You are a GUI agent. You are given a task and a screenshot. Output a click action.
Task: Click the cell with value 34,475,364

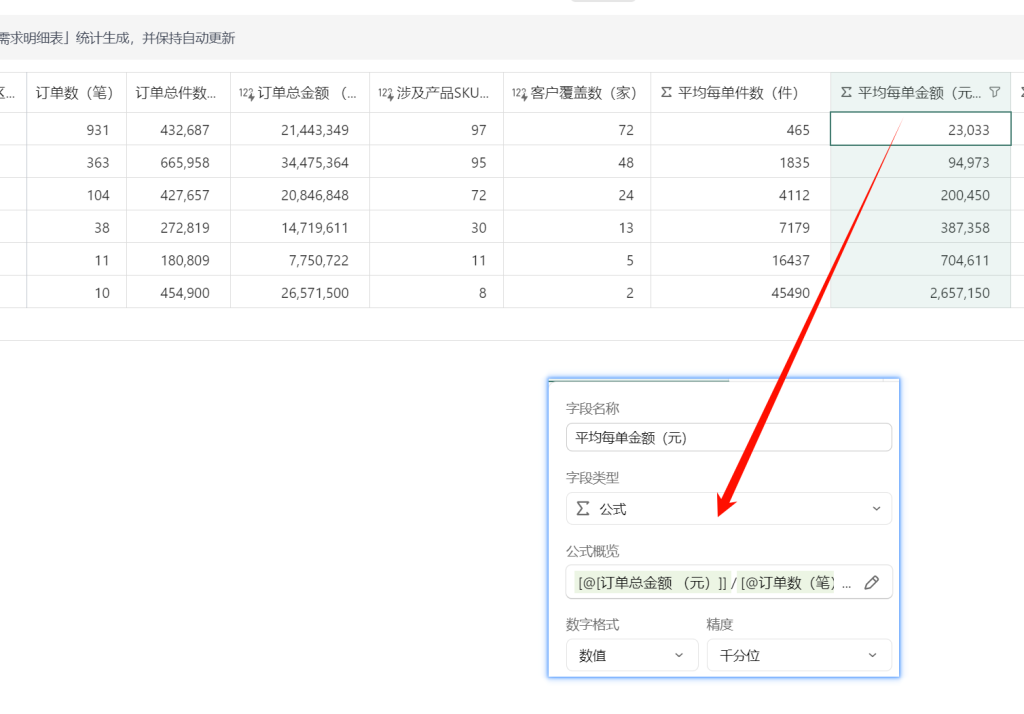click(x=300, y=162)
